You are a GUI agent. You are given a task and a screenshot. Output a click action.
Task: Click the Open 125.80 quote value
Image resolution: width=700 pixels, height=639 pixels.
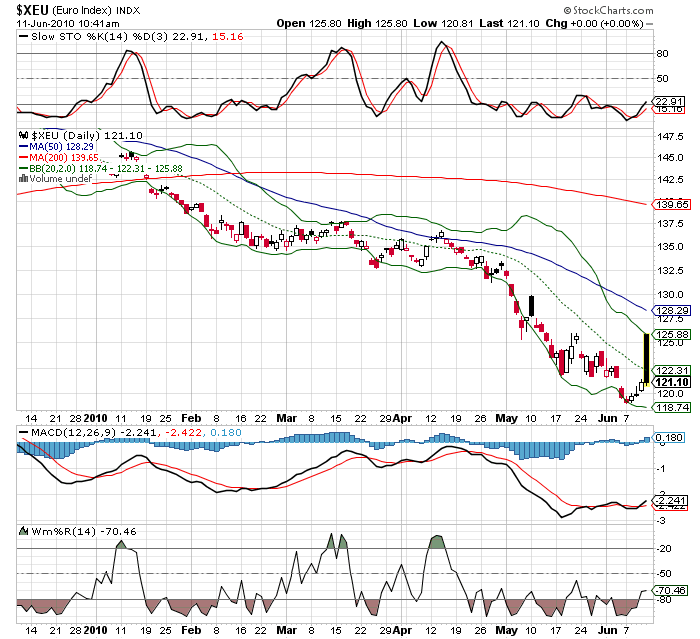[309, 23]
